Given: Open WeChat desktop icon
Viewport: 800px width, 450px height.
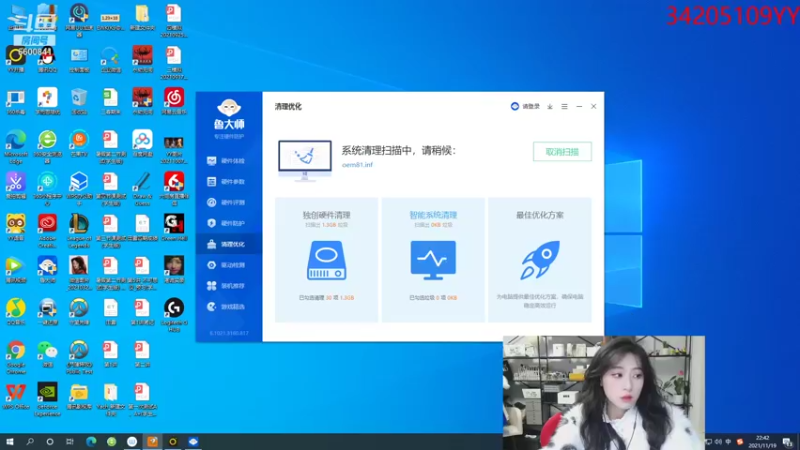Looking at the screenshot, I should [x=47, y=354].
